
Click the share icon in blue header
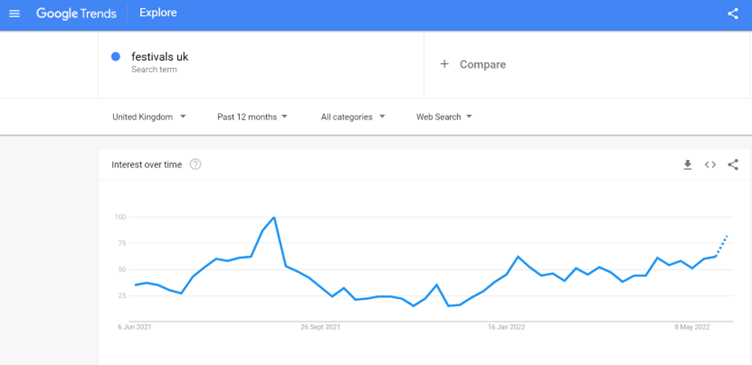[x=733, y=13]
